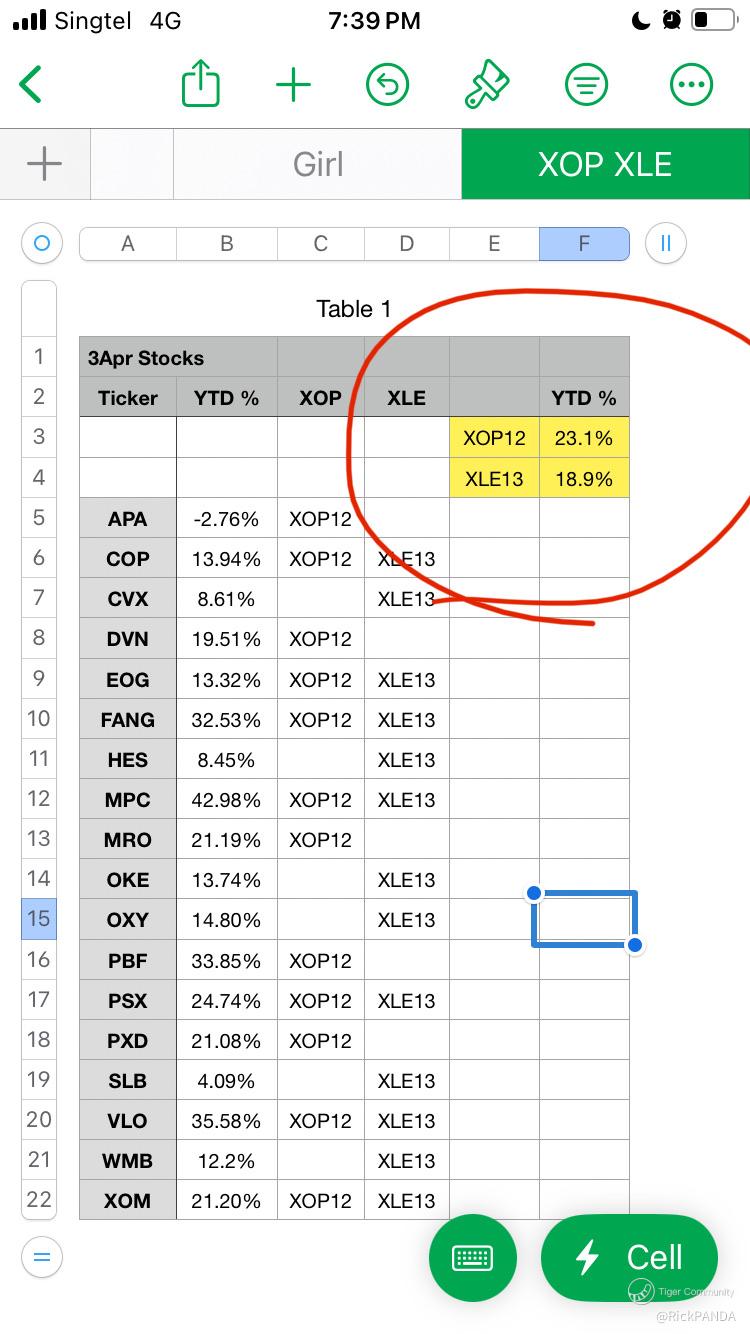Add a new sheet with plus tab
Viewport: 750px width, 1334px height.
coord(44,164)
